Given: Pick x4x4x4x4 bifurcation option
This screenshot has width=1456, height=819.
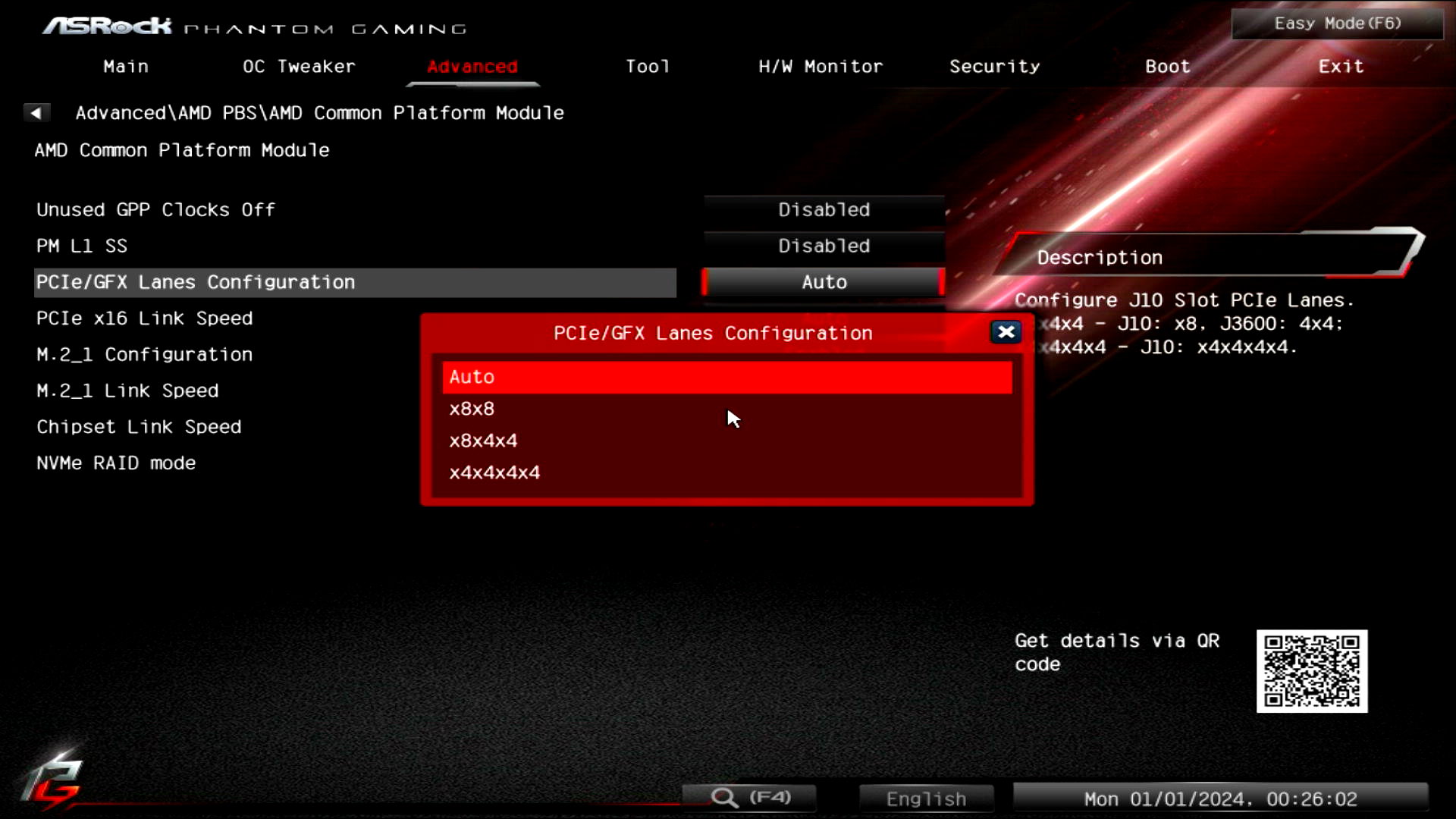Looking at the screenshot, I should 726,472.
